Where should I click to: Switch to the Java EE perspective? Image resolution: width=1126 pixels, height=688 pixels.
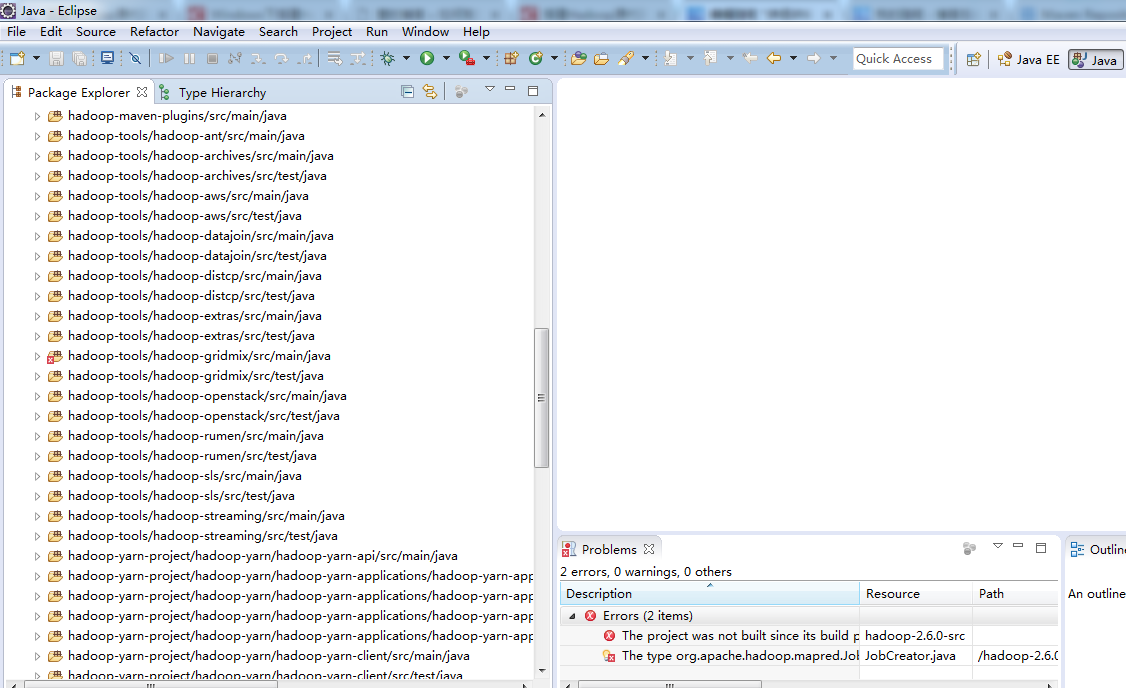click(x=1028, y=60)
